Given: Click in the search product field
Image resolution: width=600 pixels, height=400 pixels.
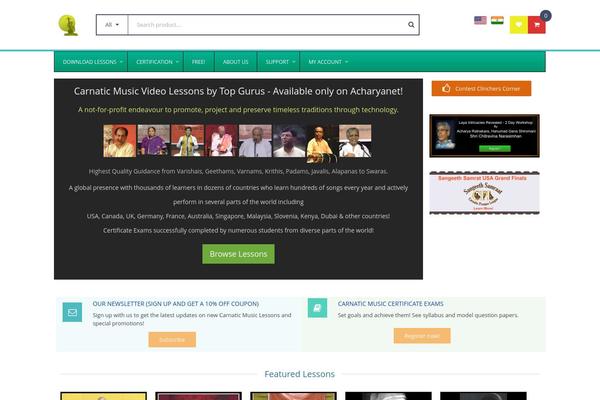Looking at the screenshot, I should click(x=268, y=25).
